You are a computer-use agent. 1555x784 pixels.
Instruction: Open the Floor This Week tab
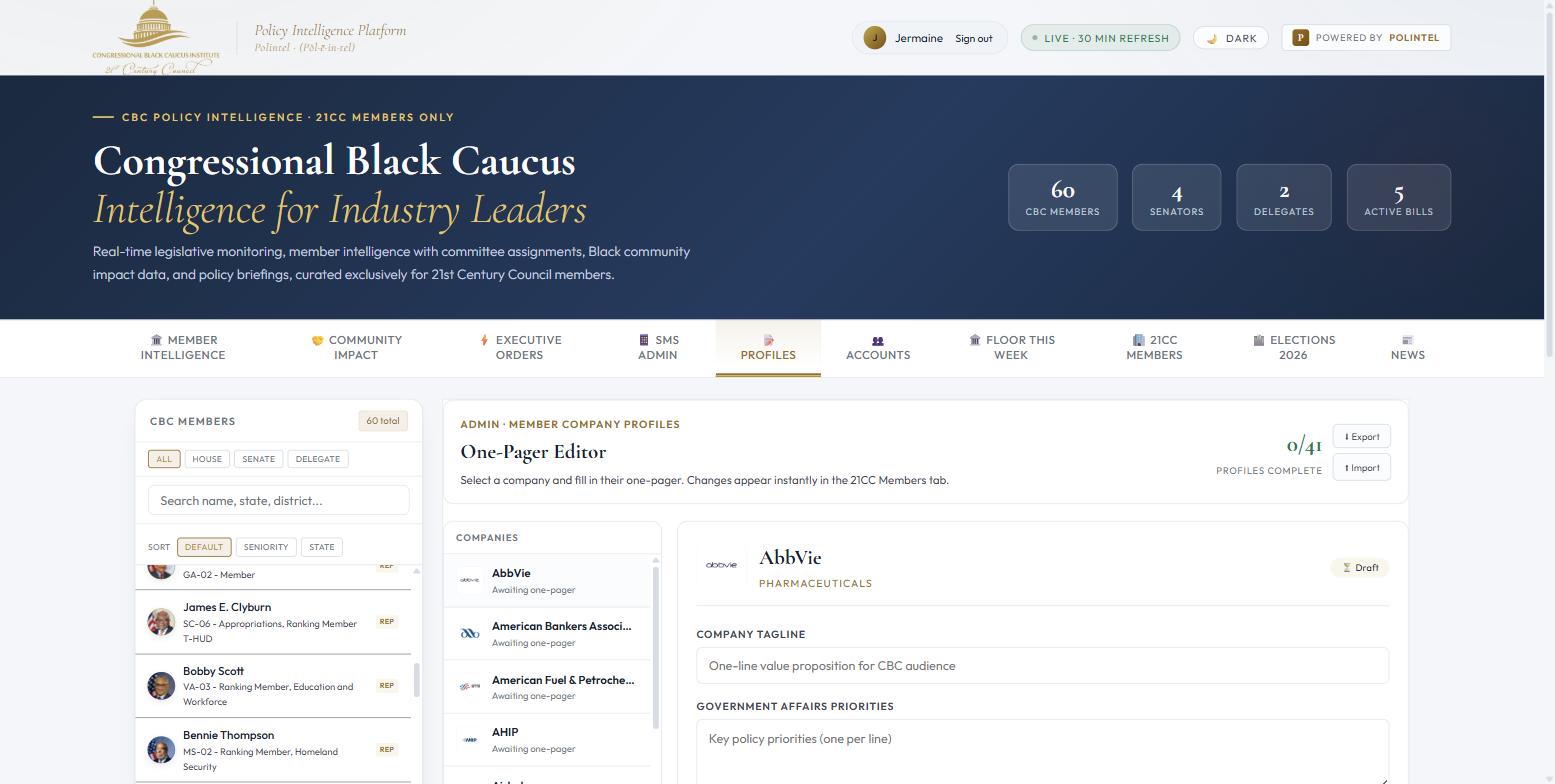[1011, 347]
